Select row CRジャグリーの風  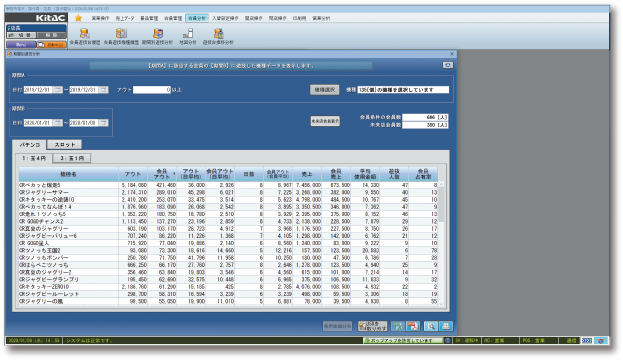[x=228, y=301]
